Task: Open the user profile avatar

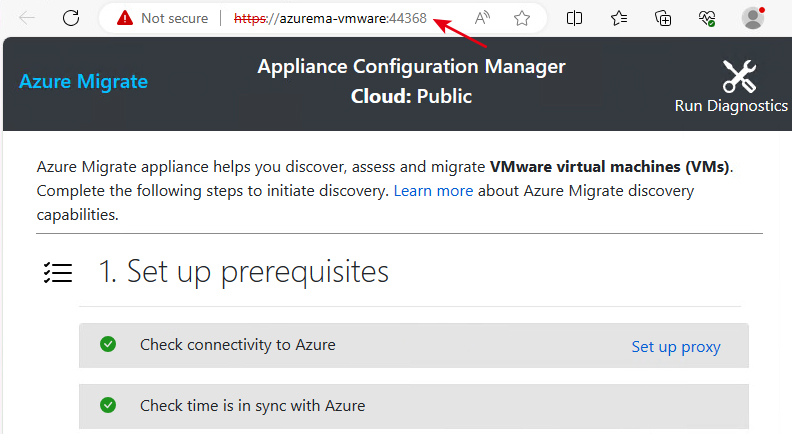Action: (753, 18)
